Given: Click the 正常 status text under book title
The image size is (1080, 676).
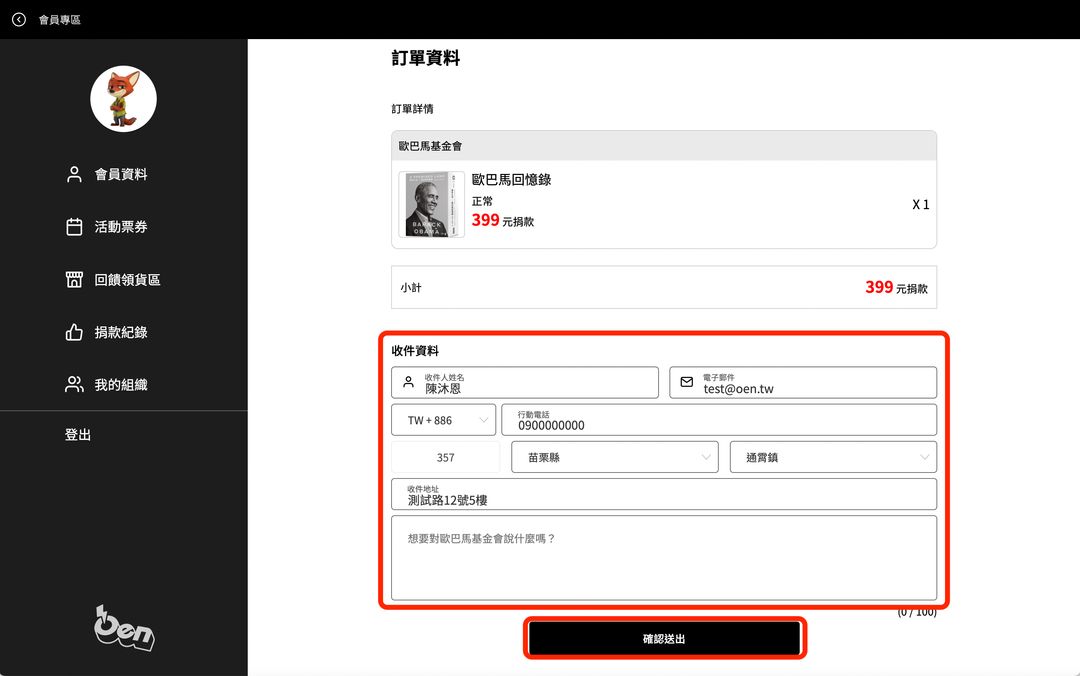Looking at the screenshot, I should pos(482,201).
